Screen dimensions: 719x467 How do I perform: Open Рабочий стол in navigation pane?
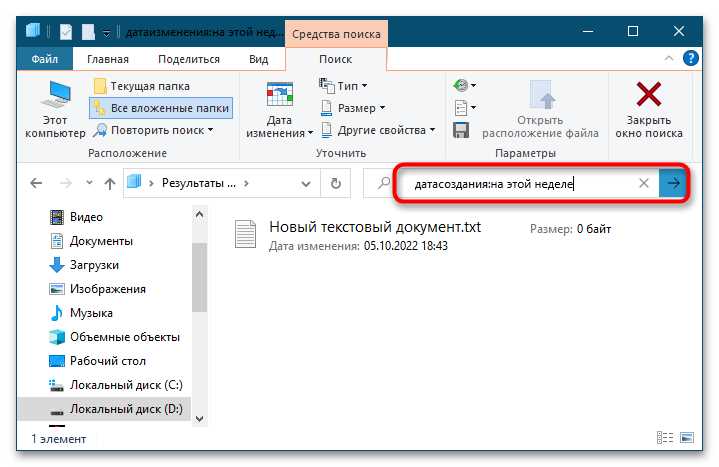97,361
